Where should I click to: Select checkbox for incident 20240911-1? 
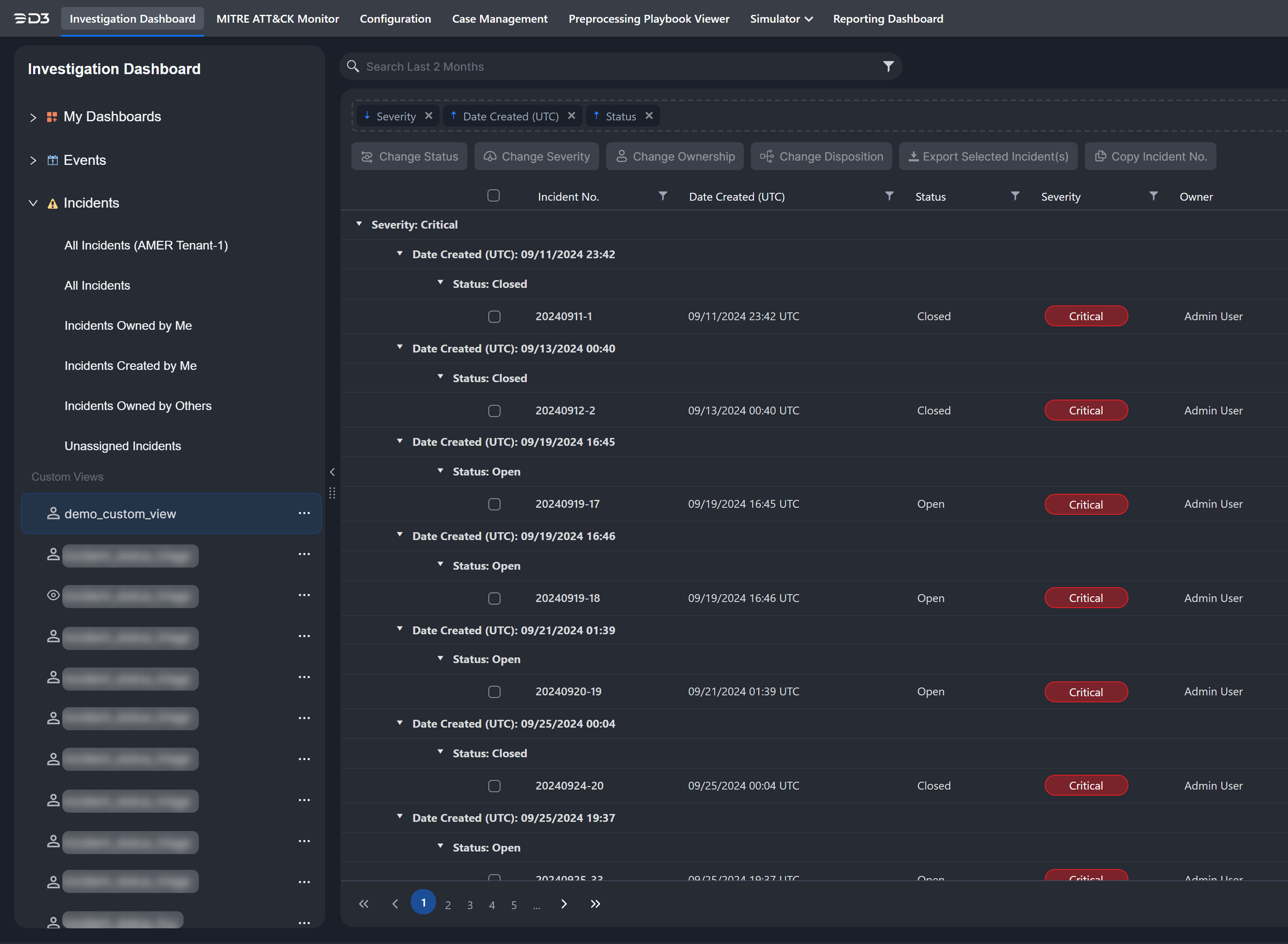click(494, 317)
